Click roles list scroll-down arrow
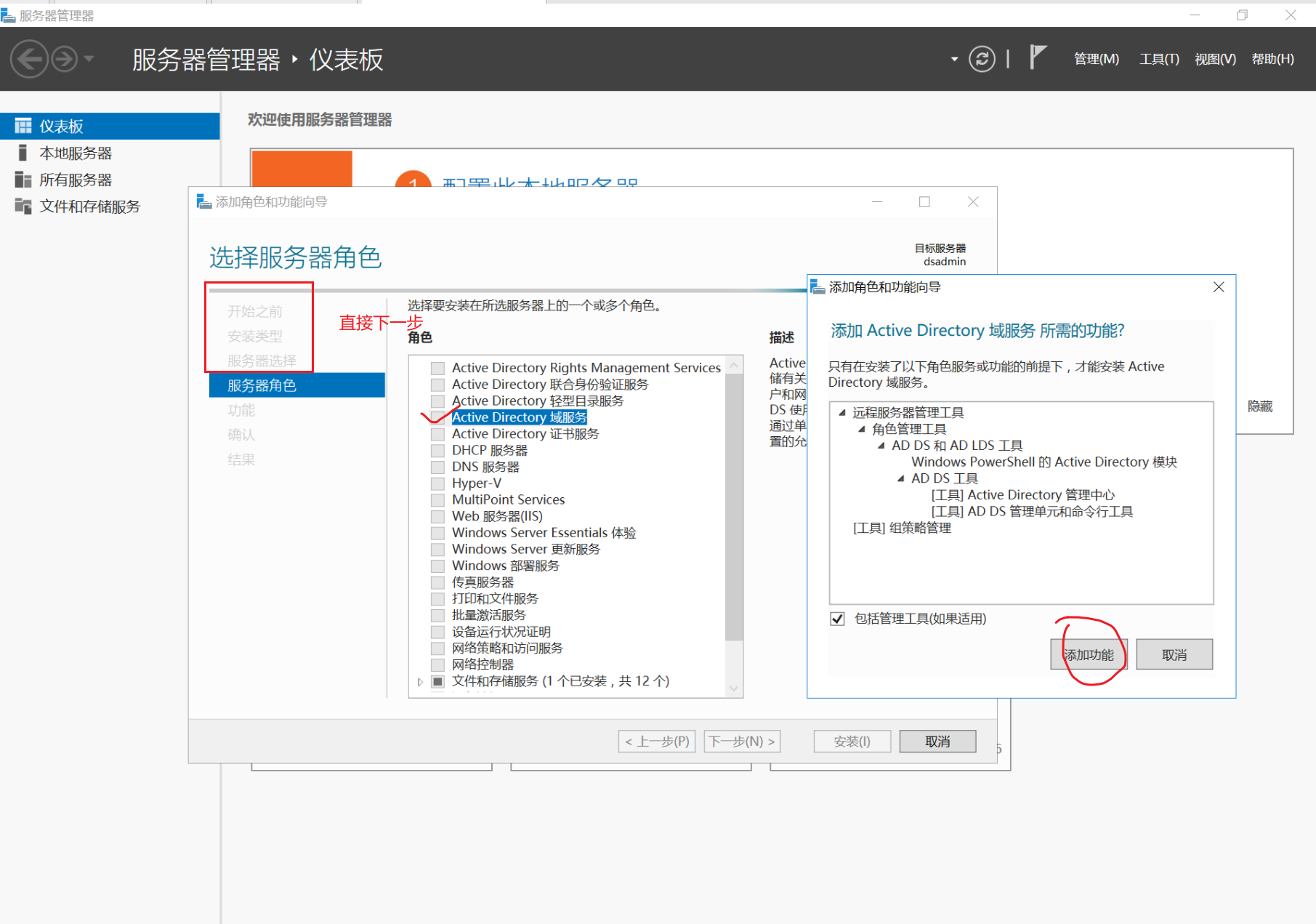The height and width of the screenshot is (924, 1316). point(734,688)
